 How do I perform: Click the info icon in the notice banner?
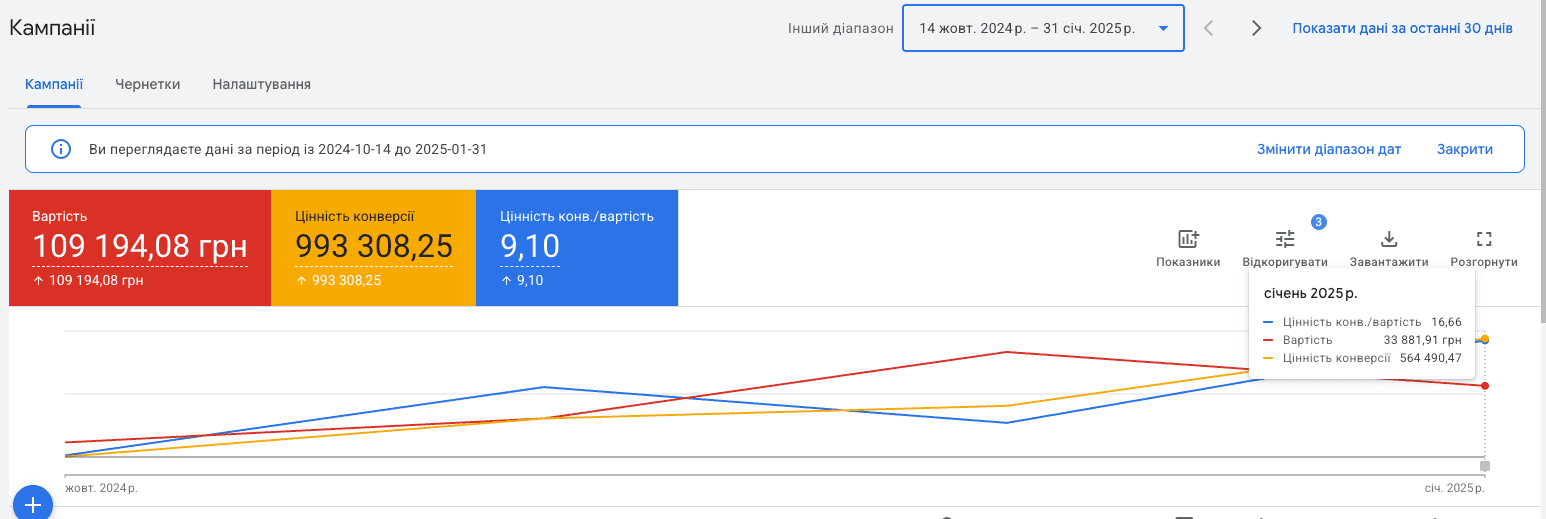61,149
